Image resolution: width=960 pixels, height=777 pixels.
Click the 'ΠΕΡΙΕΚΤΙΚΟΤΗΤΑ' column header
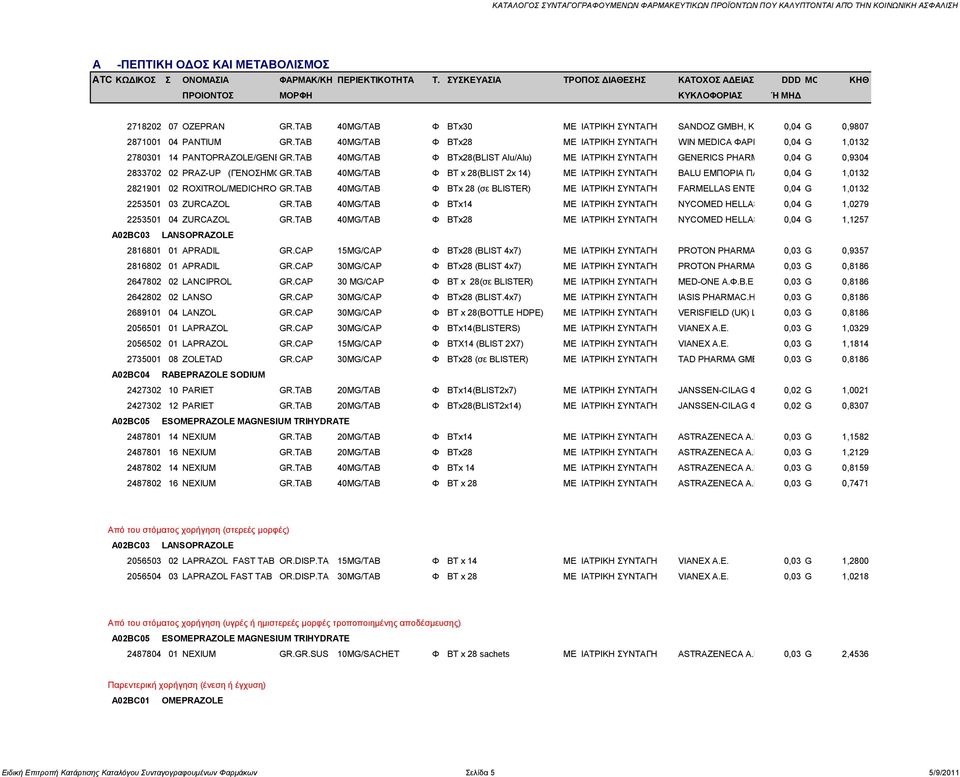pyautogui.click(x=375, y=80)
